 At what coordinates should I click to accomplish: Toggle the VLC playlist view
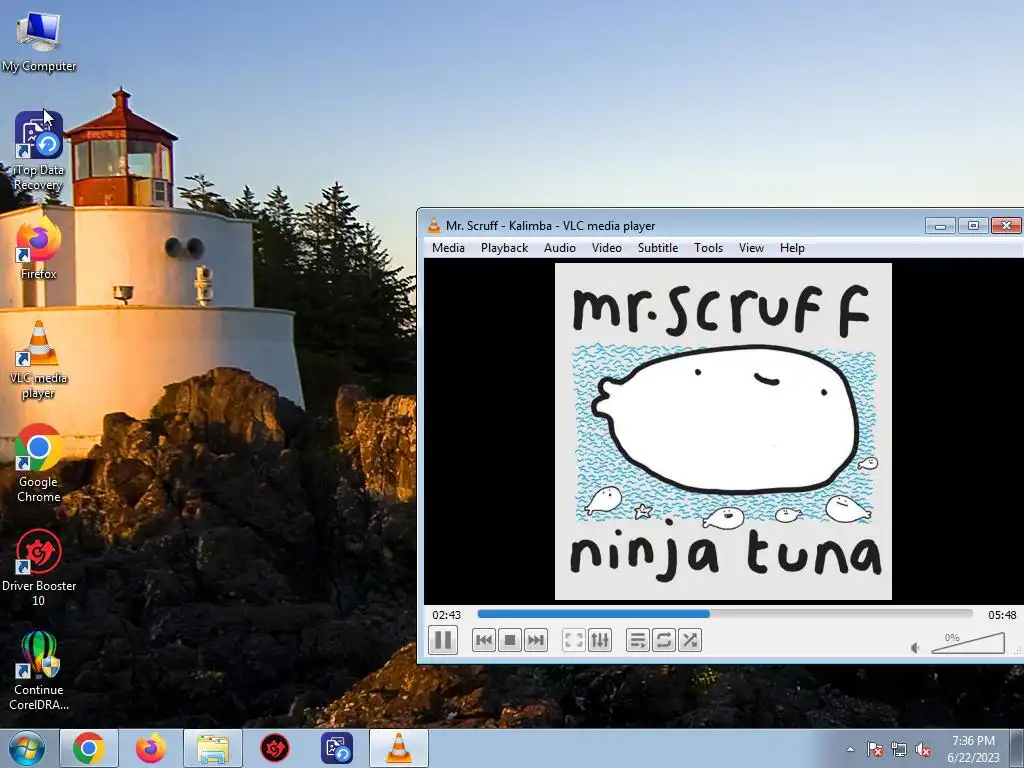tap(637, 640)
